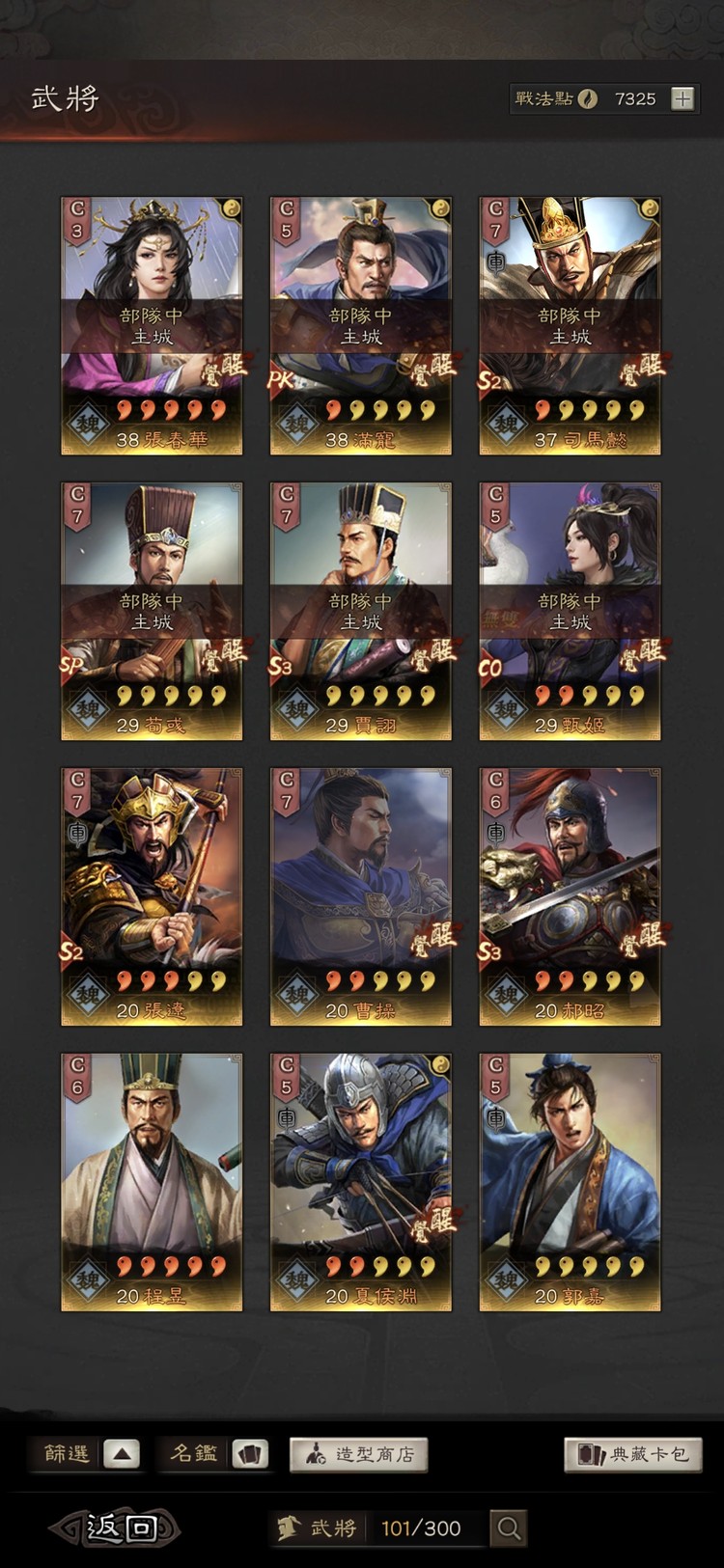Select the 甄姬 general card
Viewport: 724px width, 1568px height.
click(570, 612)
